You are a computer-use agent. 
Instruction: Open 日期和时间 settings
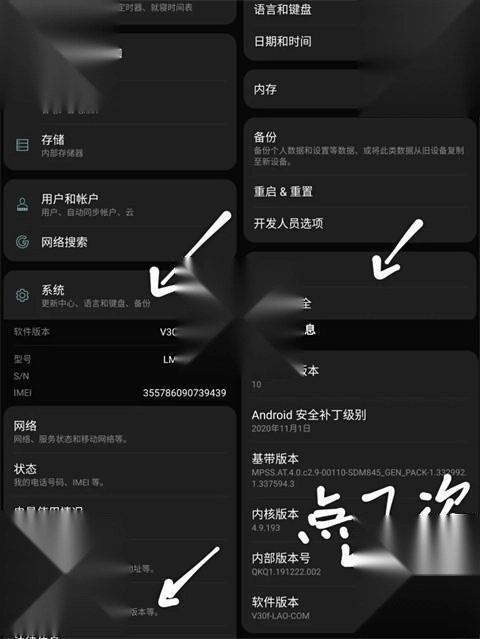click(x=360, y=42)
